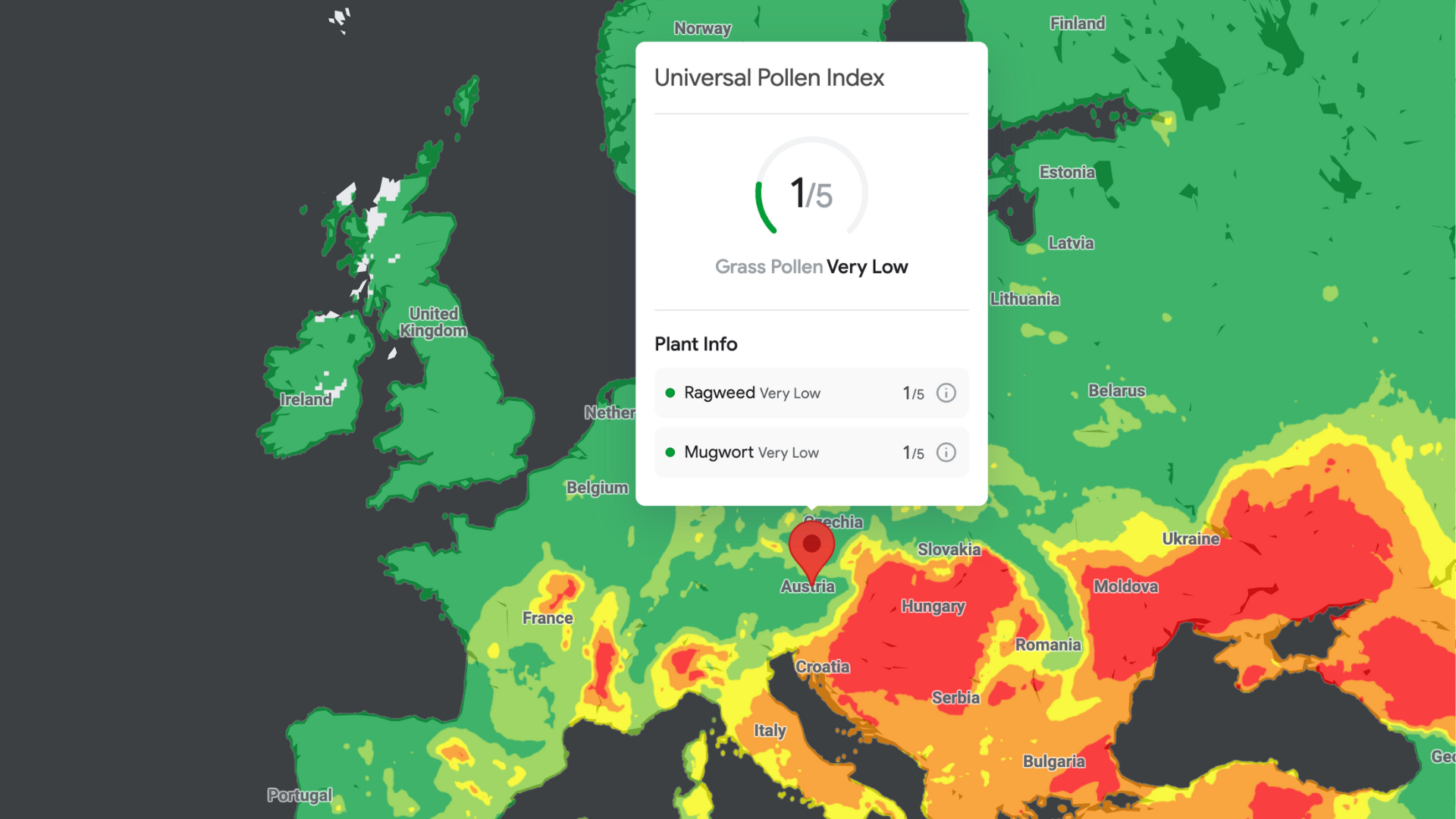Click the green dot beside Ragweed
Screen dimensions: 1456x819
pos(670,393)
